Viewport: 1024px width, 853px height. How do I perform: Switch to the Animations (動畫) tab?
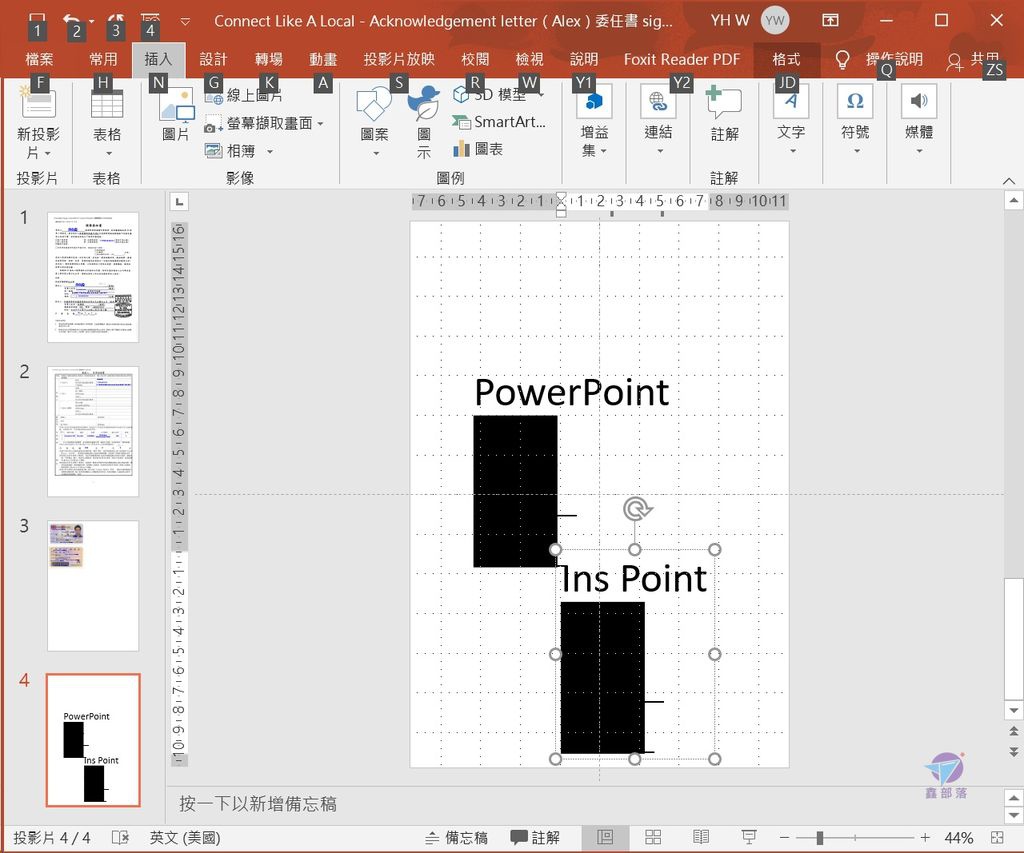[x=323, y=59]
